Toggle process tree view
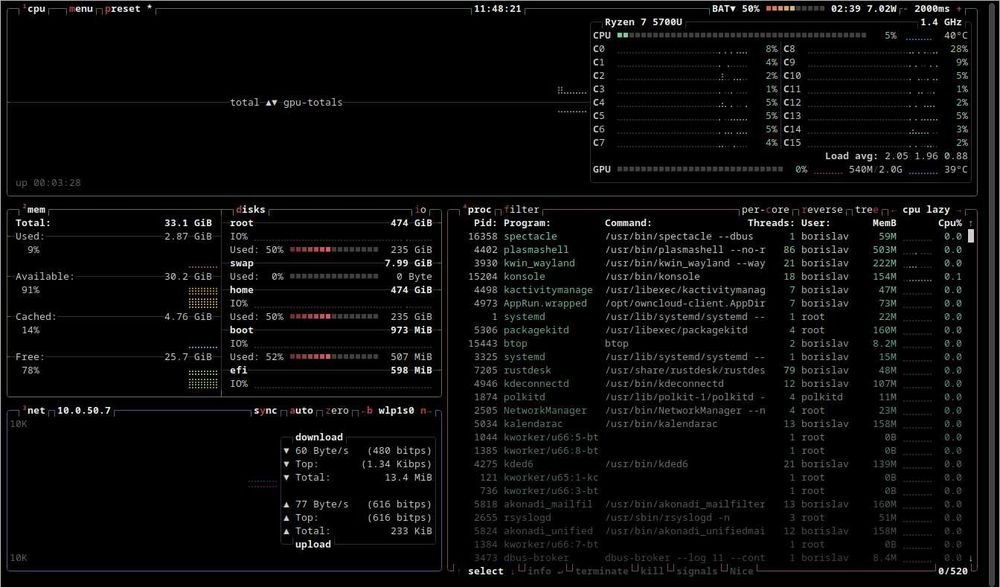Image resolution: width=1000 pixels, height=587 pixels. 867,209
